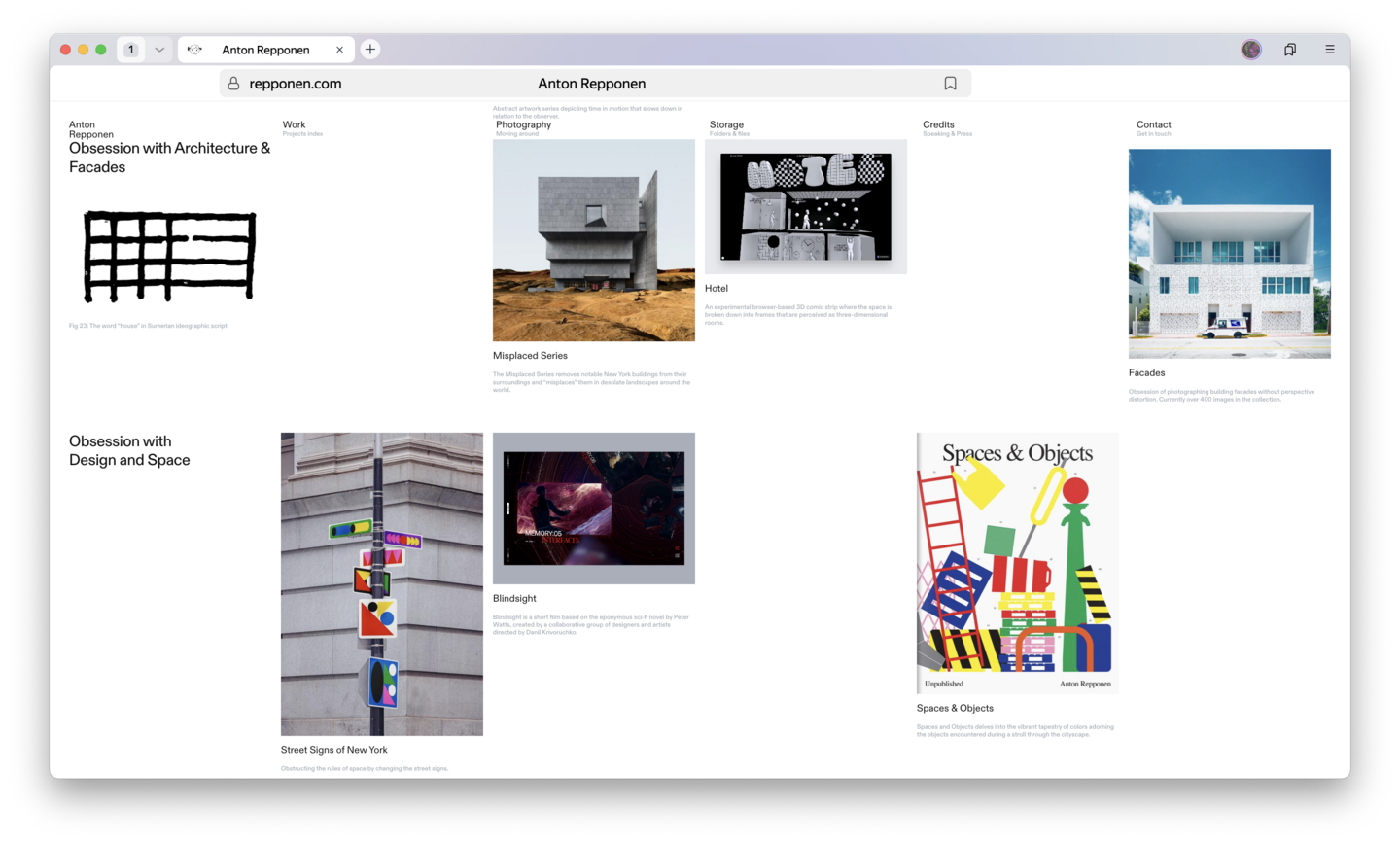Select the Anton Repponen browser tab
Image resolution: width=1400 pixels, height=844 pixels.
click(x=264, y=50)
